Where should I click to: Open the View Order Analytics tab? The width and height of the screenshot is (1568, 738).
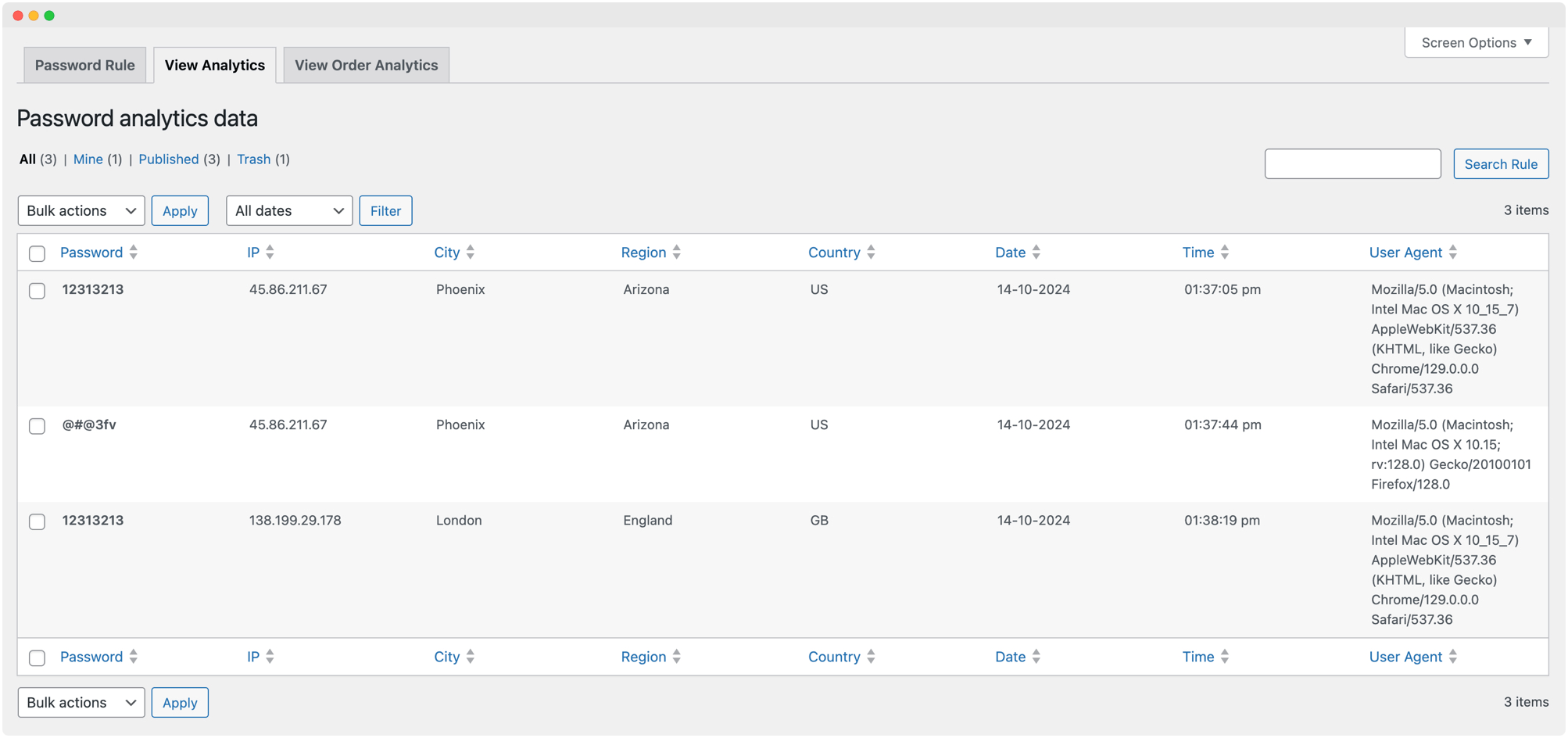[x=366, y=65]
